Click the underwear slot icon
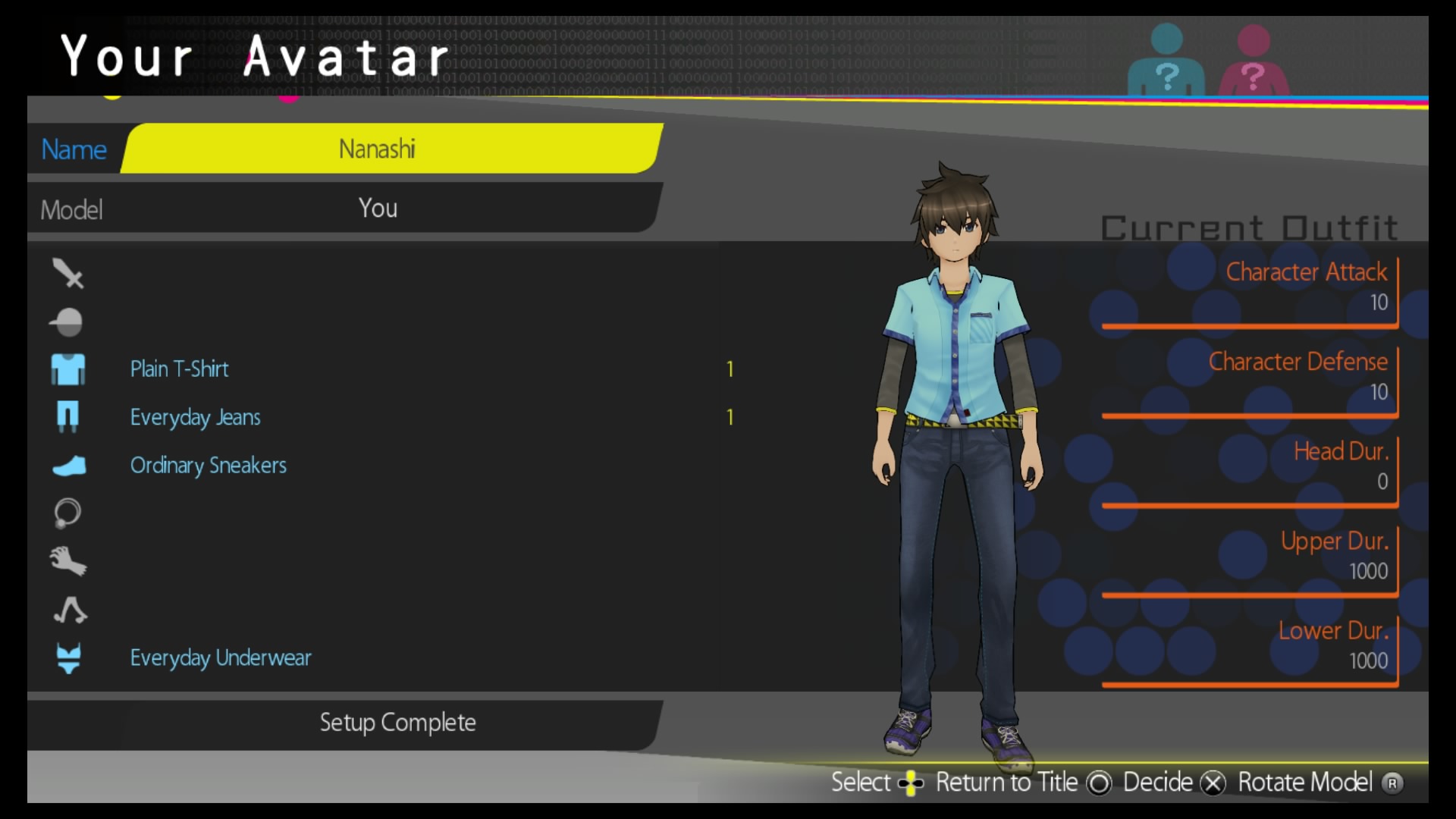The image size is (1456, 819). [68, 657]
